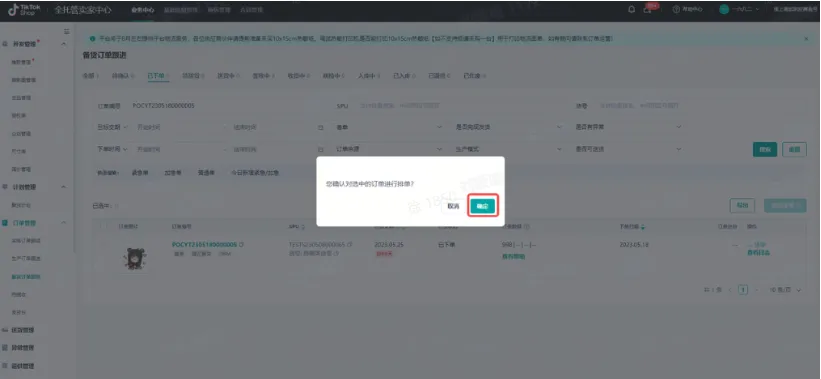Click the bear product thumbnail
821x379 pixels.
tap(134, 258)
